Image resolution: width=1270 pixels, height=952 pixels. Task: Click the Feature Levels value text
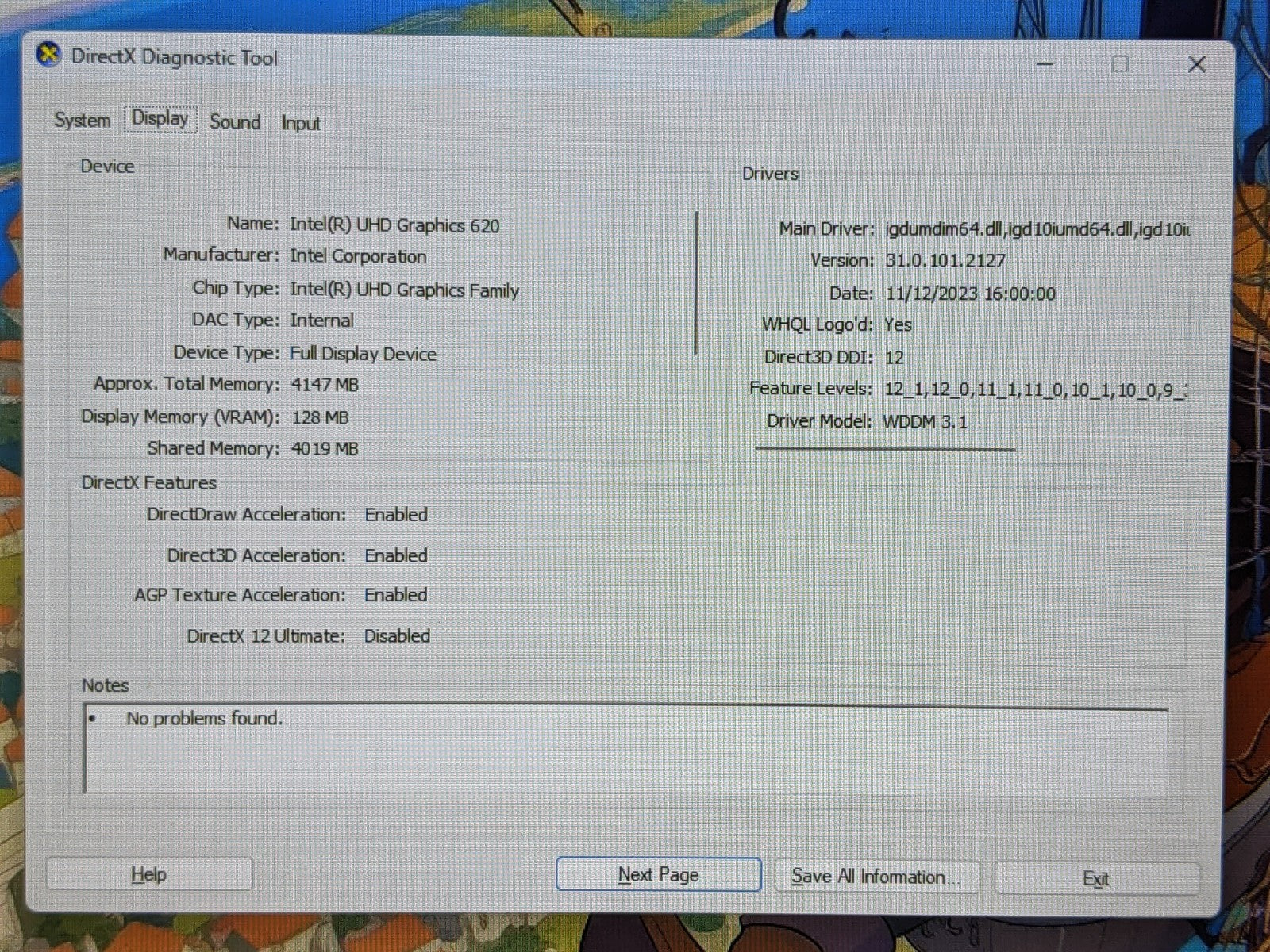1034,390
